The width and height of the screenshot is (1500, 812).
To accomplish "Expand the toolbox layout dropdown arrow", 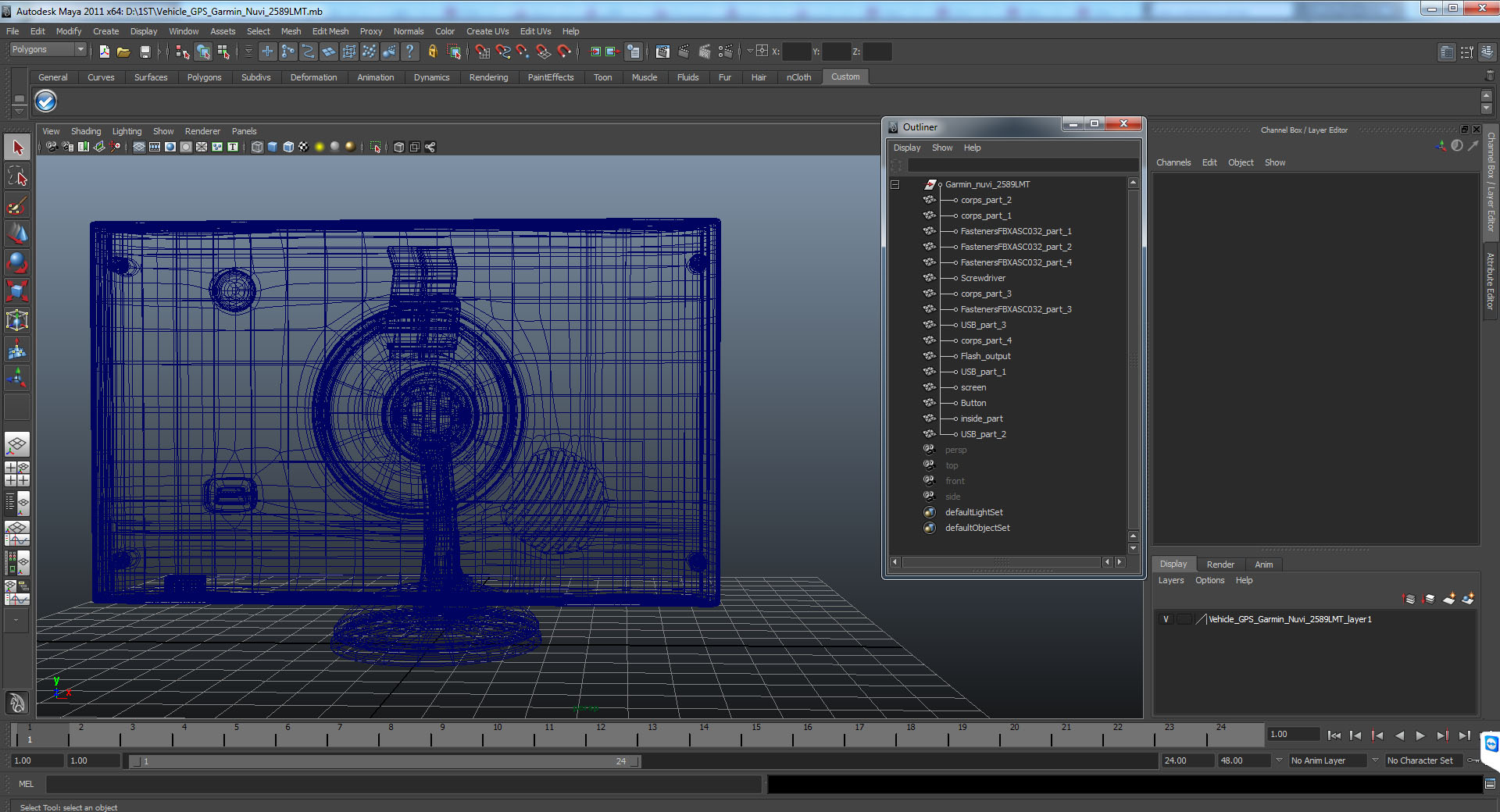I will [x=16, y=621].
